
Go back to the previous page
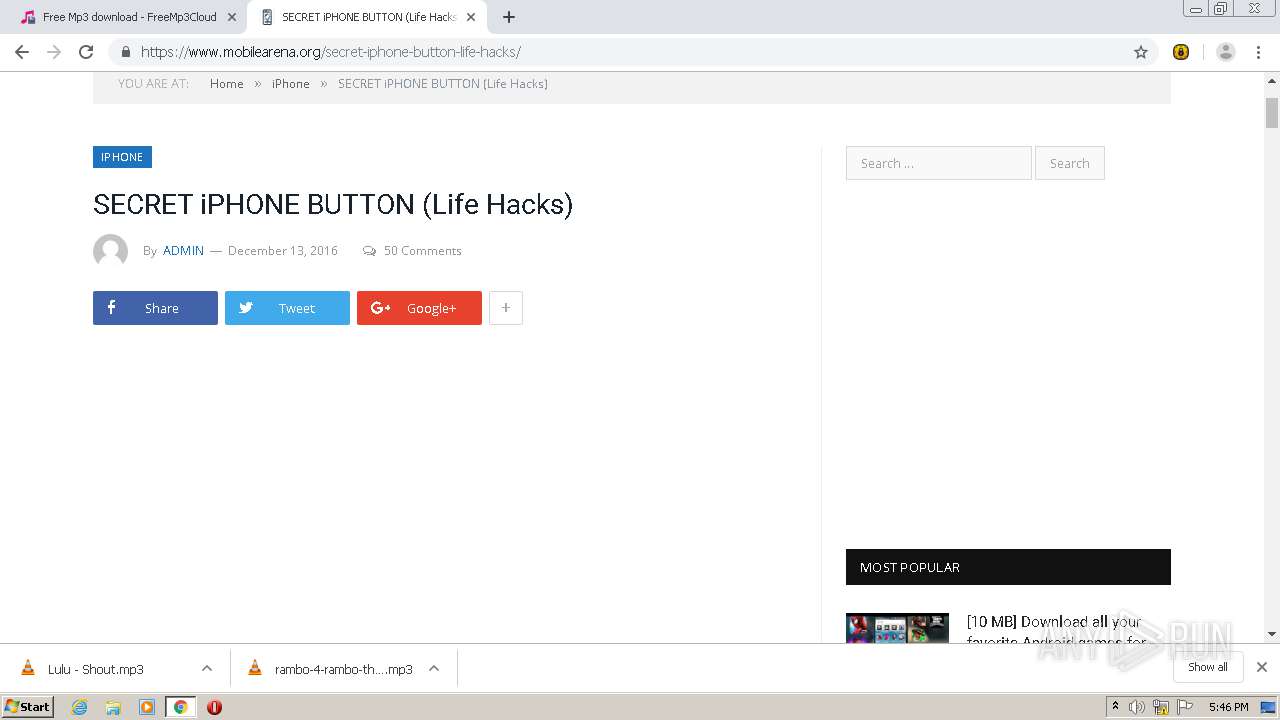22,52
